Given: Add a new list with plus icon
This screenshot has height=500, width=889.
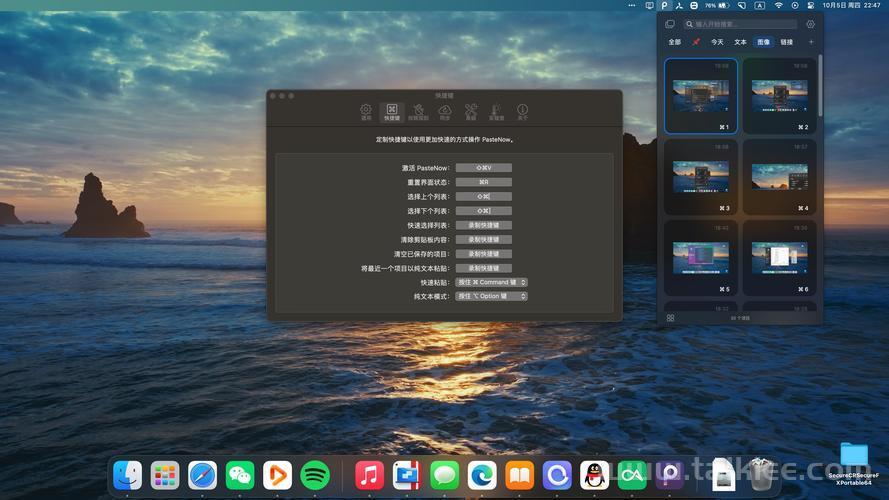Looking at the screenshot, I should pyautogui.click(x=811, y=42).
